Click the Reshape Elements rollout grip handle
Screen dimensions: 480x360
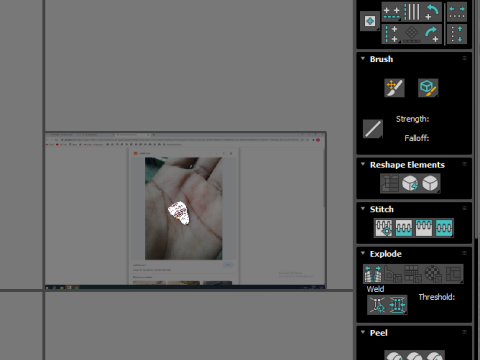click(464, 164)
